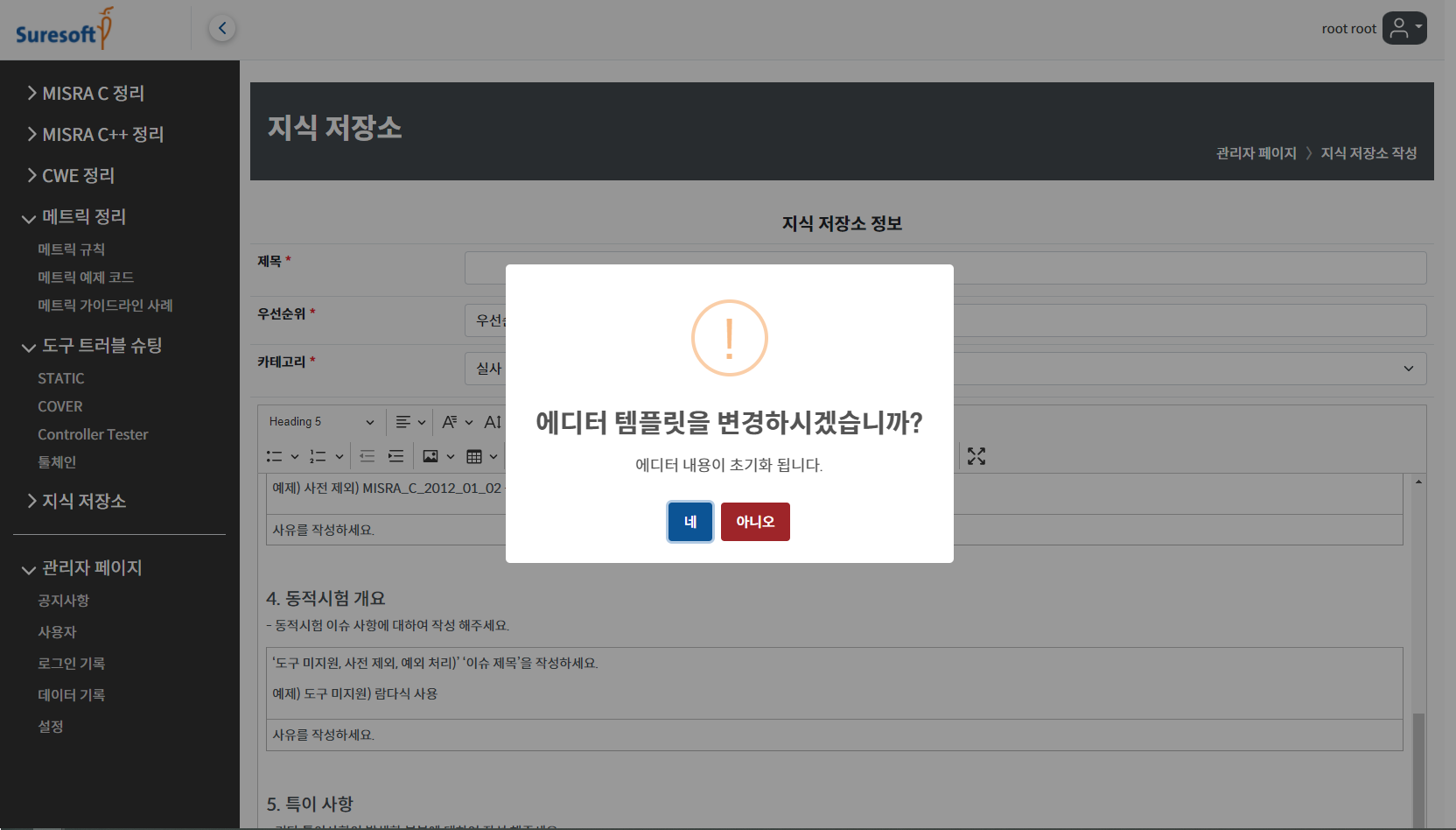
Task: Click the increase indent icon
Action: (x=396, y=456)
